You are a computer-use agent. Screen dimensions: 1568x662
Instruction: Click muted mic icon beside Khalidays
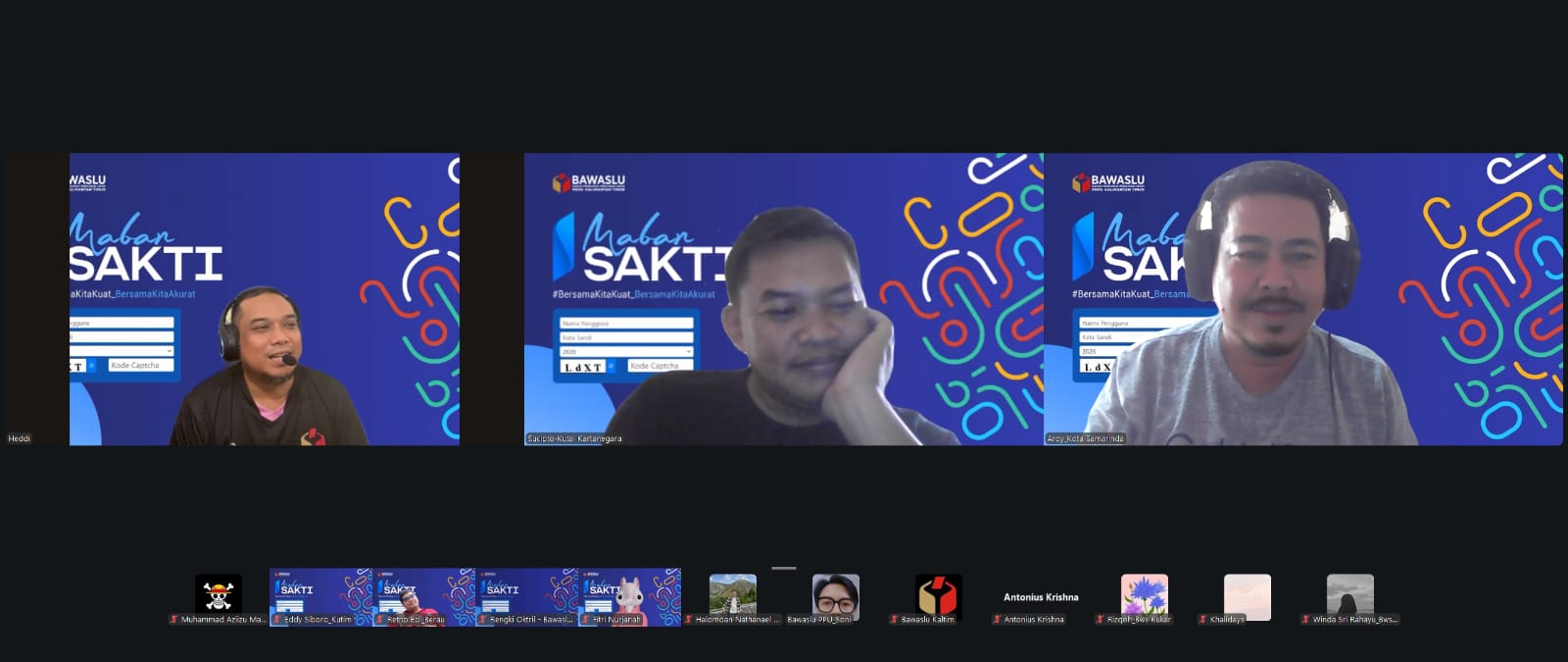pyautogui.click(x=1202, y=620)
